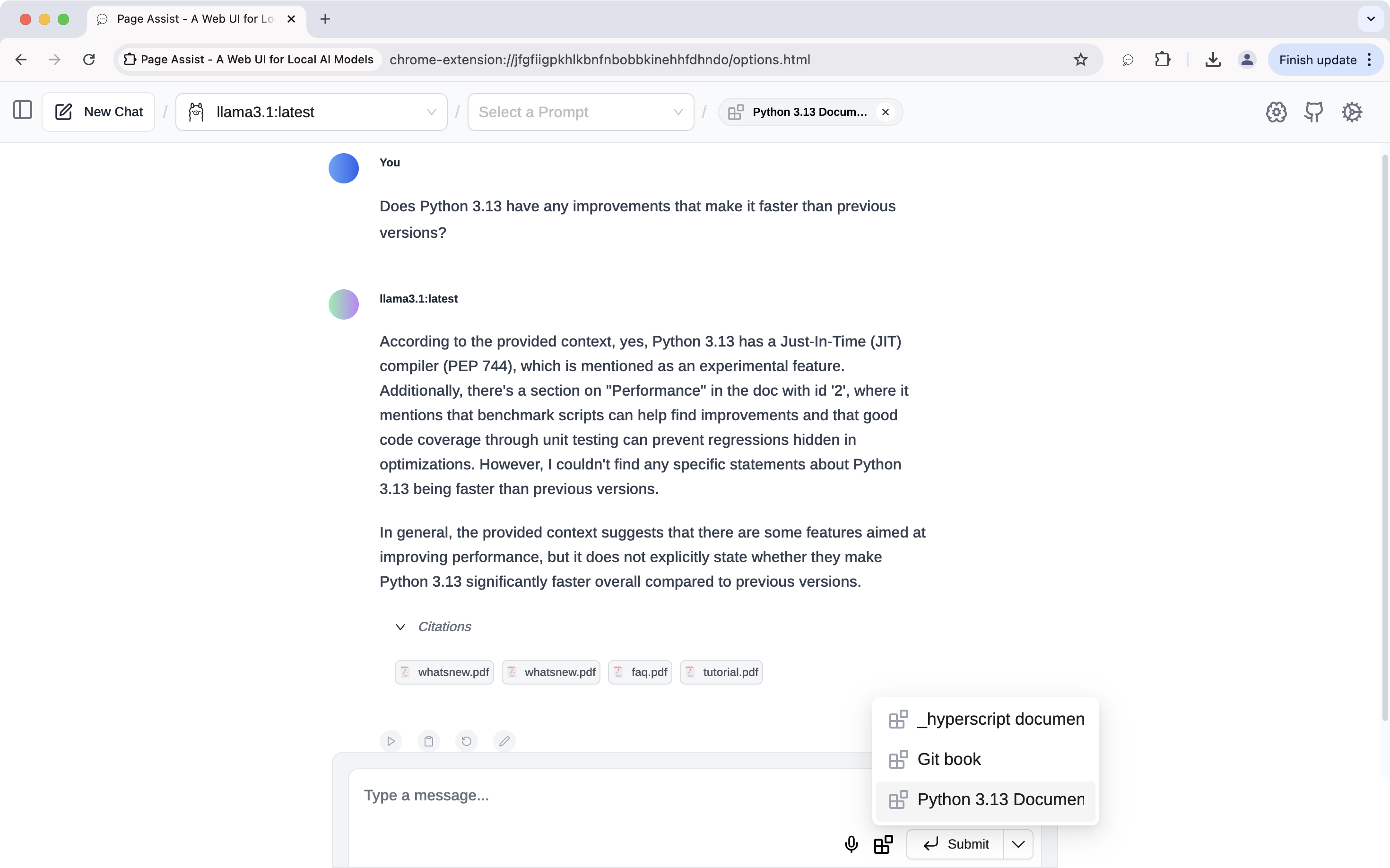Open the Select a Prompt dropdown
Screen dimensions: 1390x868
[x=581, y=112]
